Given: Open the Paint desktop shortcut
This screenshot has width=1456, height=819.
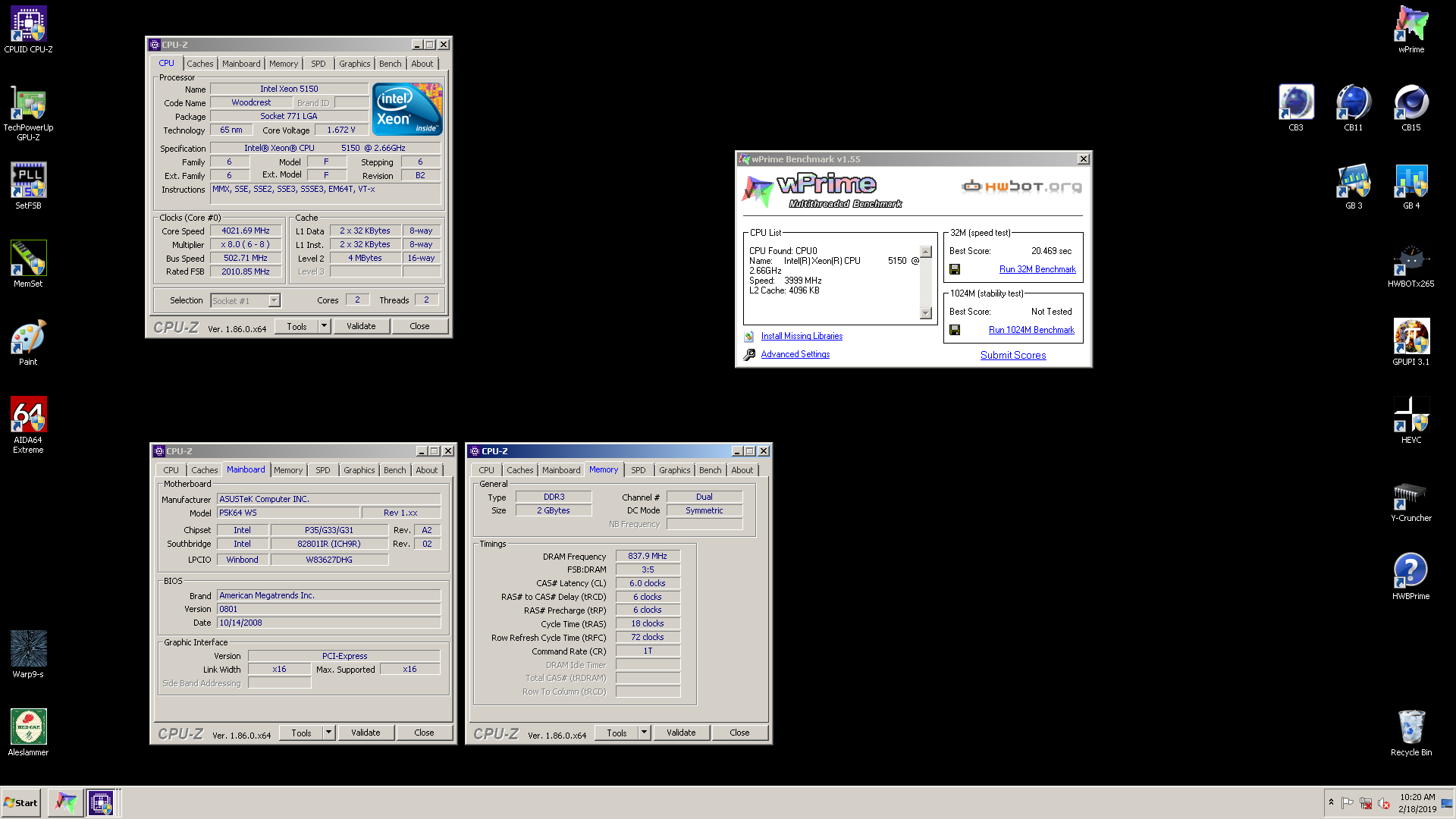Looking at the screenshot, I should (28, 342).
